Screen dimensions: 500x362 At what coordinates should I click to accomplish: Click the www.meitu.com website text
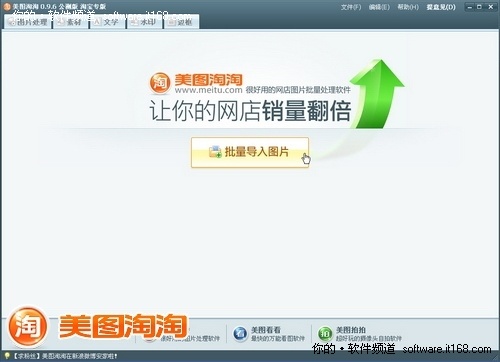pos(209,90)
